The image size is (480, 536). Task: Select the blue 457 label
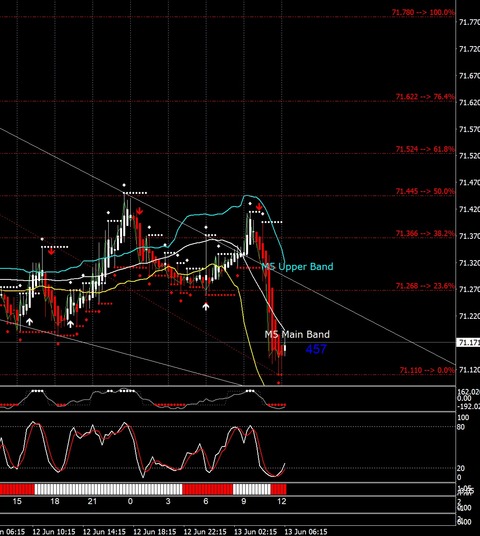pos(316,349)
